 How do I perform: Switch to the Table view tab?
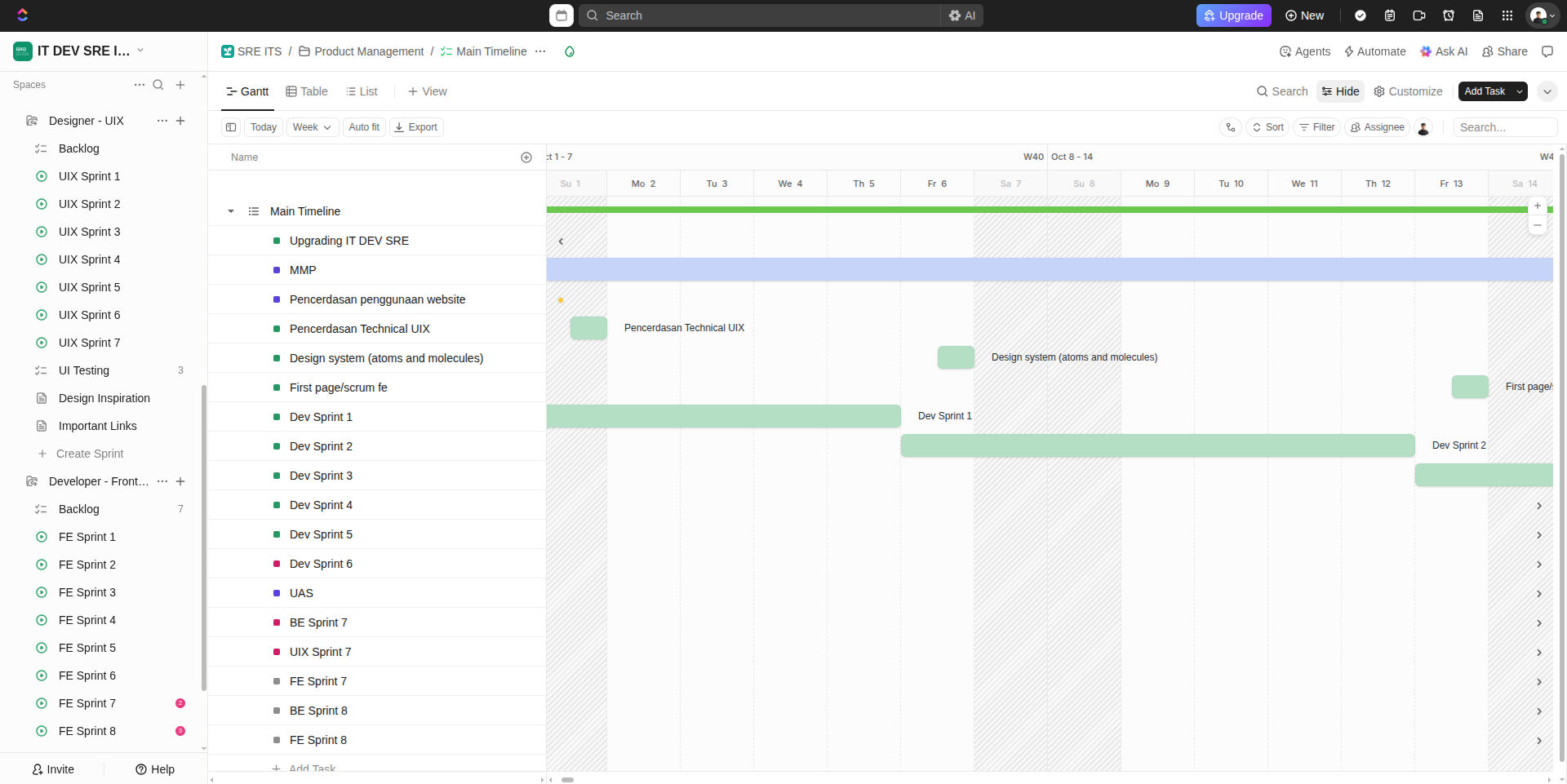click(x=307, y=91)
